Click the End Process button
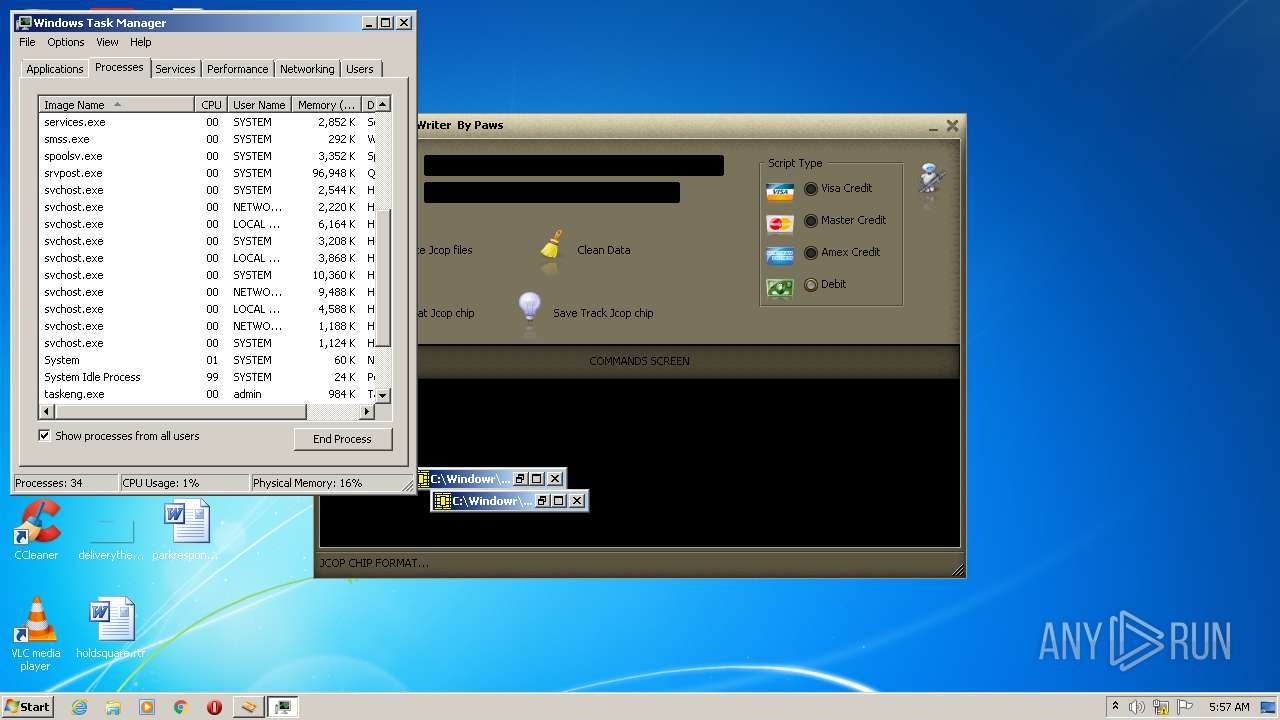The image size is (1280, 720). pos(342,439)
